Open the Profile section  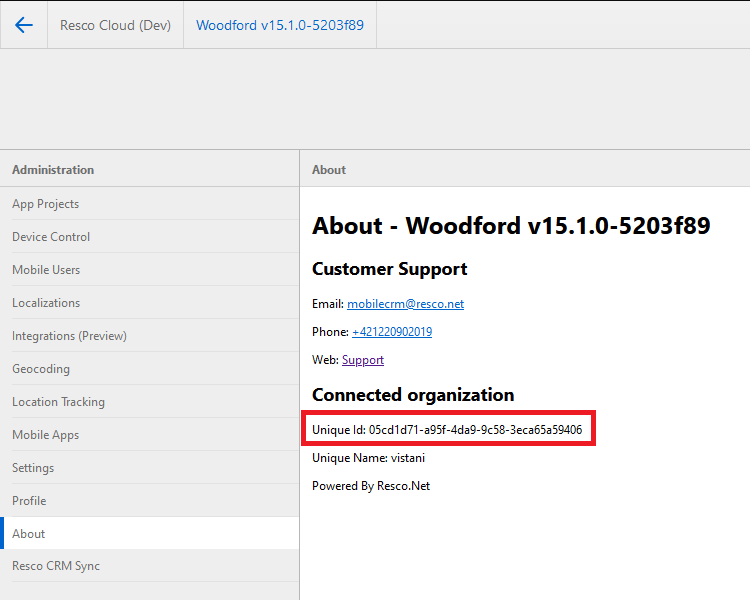29,501
